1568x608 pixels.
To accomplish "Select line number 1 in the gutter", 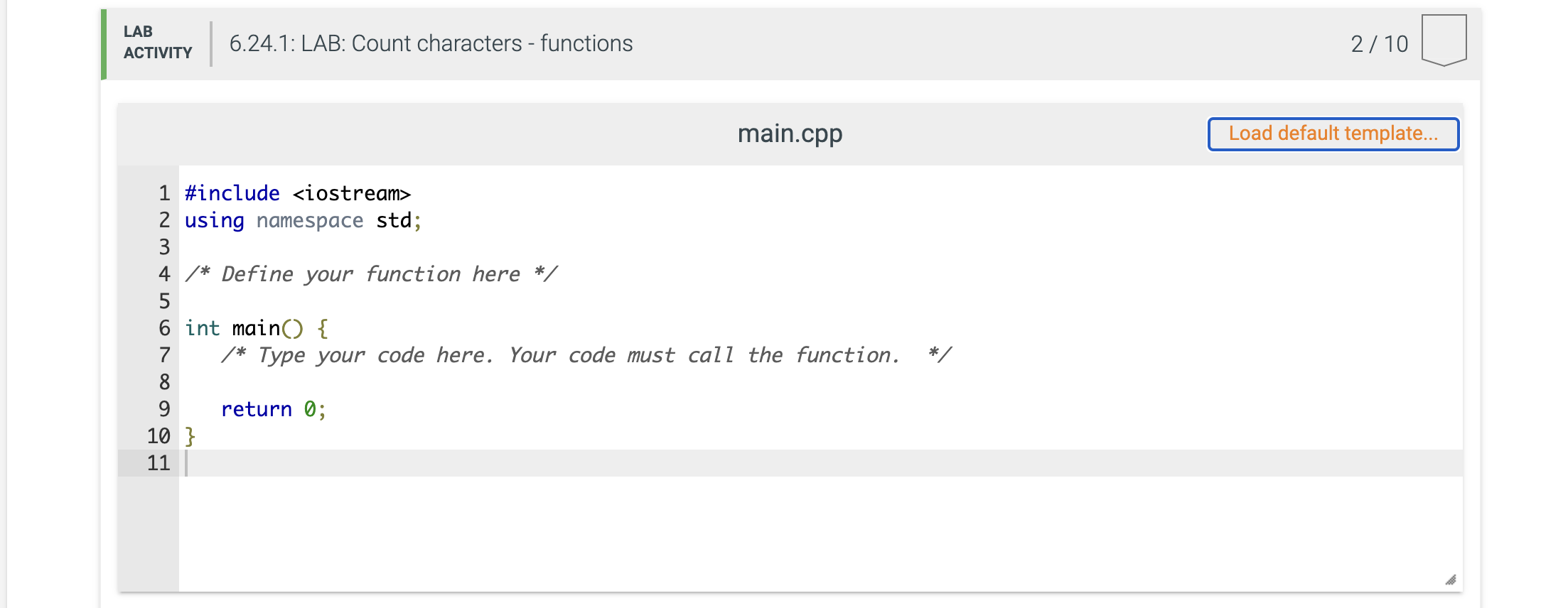I will pos(164,193).
